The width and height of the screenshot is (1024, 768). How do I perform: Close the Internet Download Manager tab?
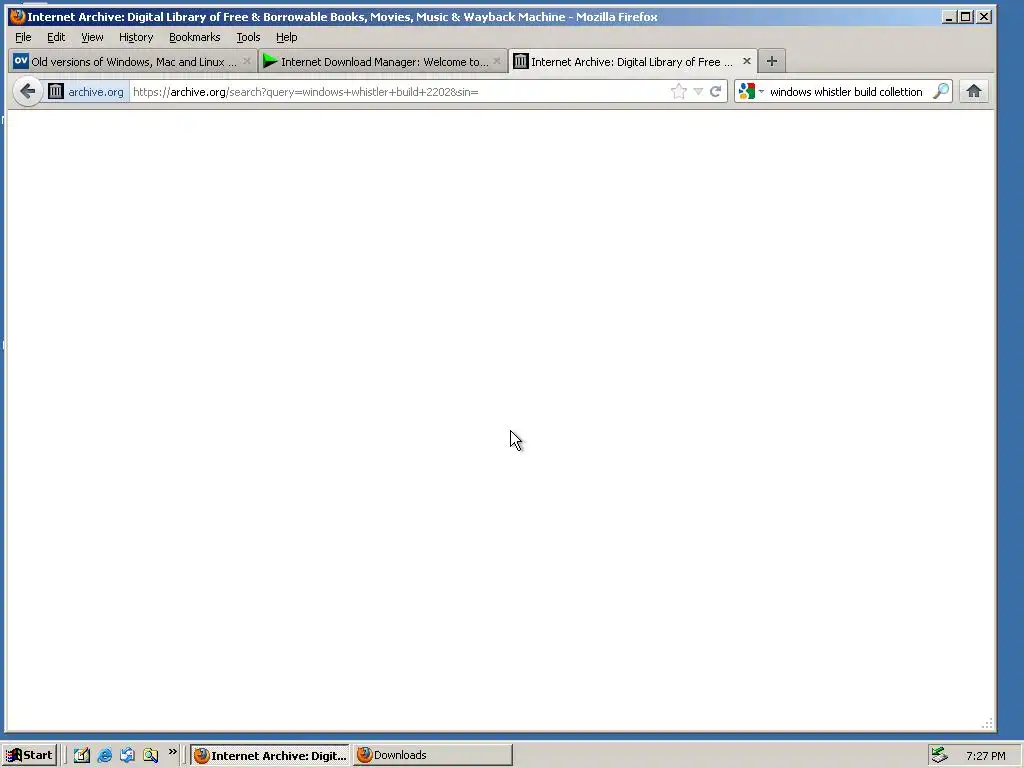[x=497, y=61]
